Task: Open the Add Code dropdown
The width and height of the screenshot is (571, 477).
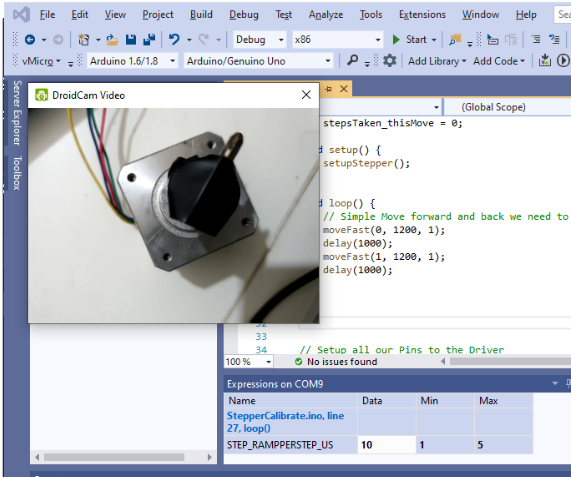Action: click(499, 61)
